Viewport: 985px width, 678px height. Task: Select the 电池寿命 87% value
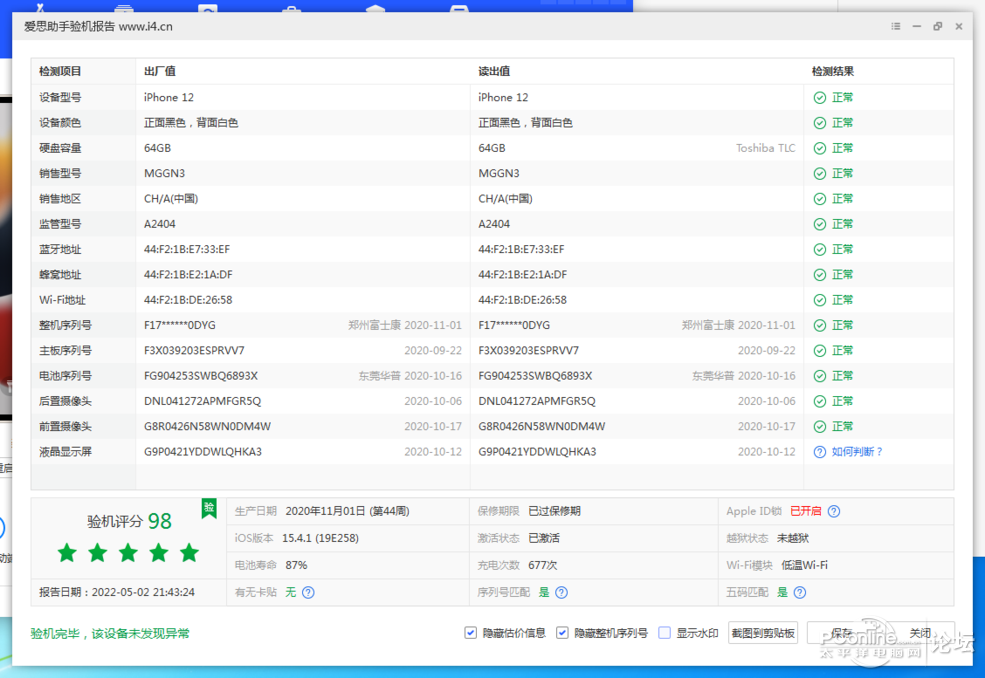297,566
